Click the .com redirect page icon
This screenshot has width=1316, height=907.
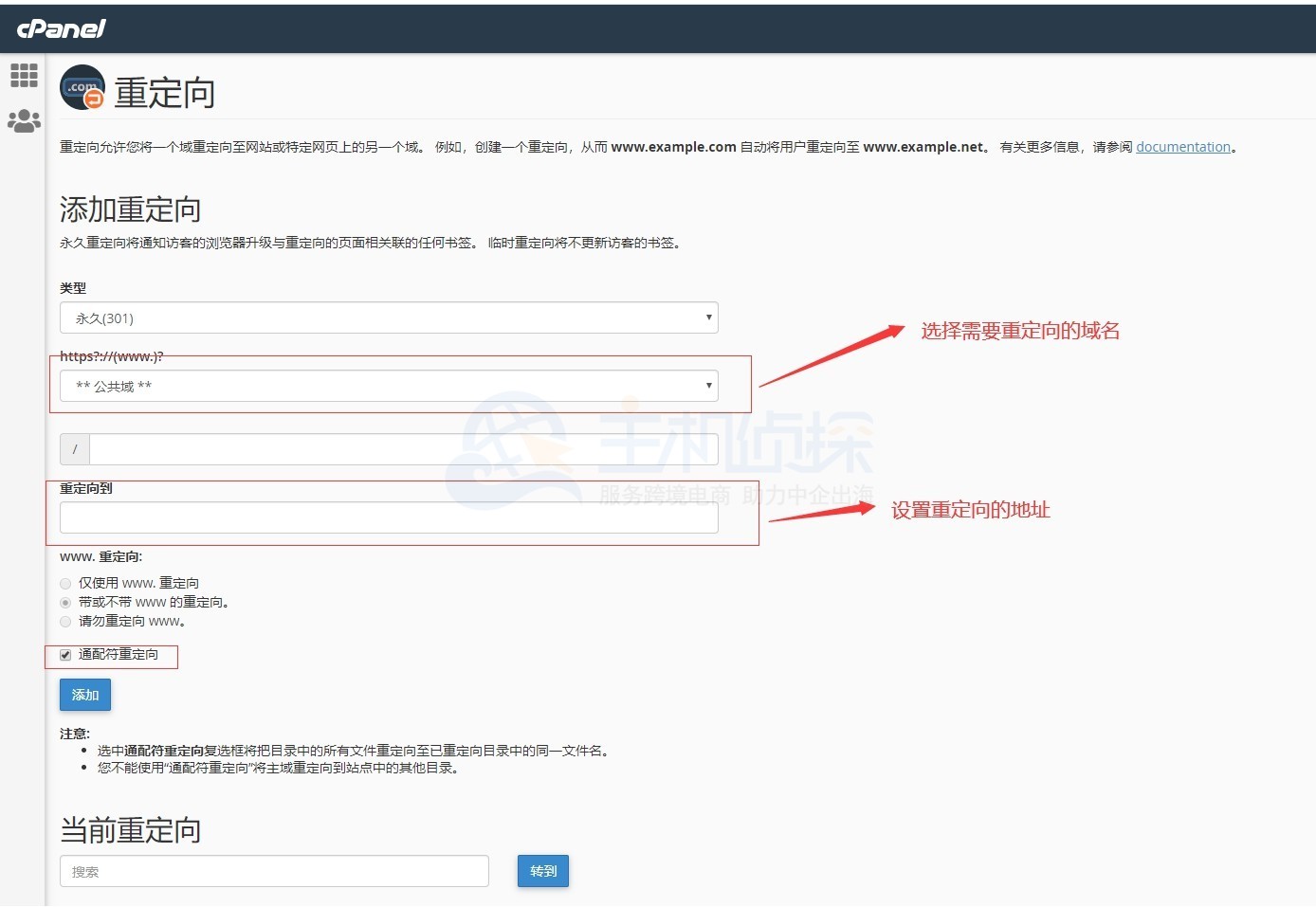(82, 86)
